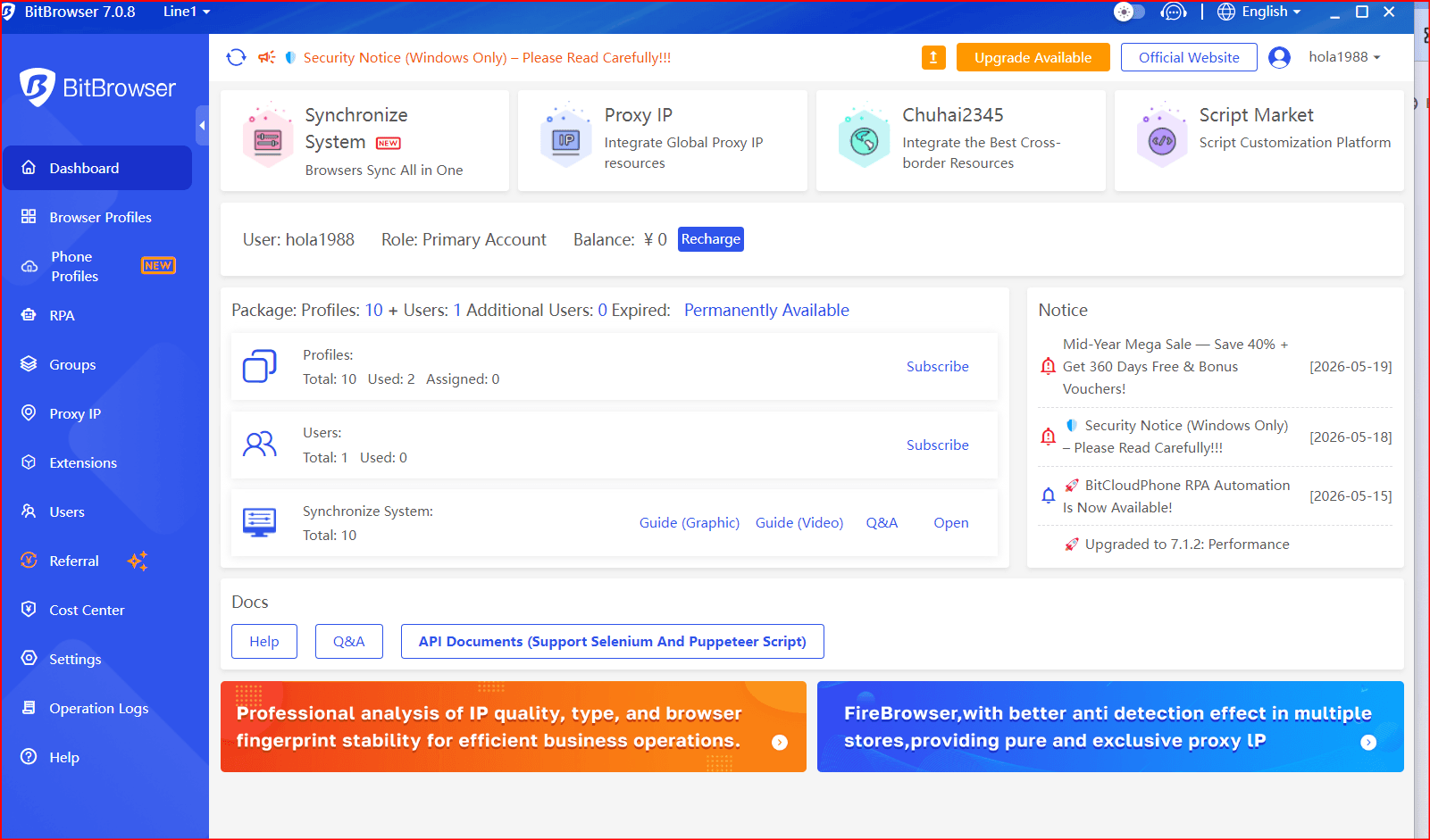Go to Dashboard in the sidebar

97,168
